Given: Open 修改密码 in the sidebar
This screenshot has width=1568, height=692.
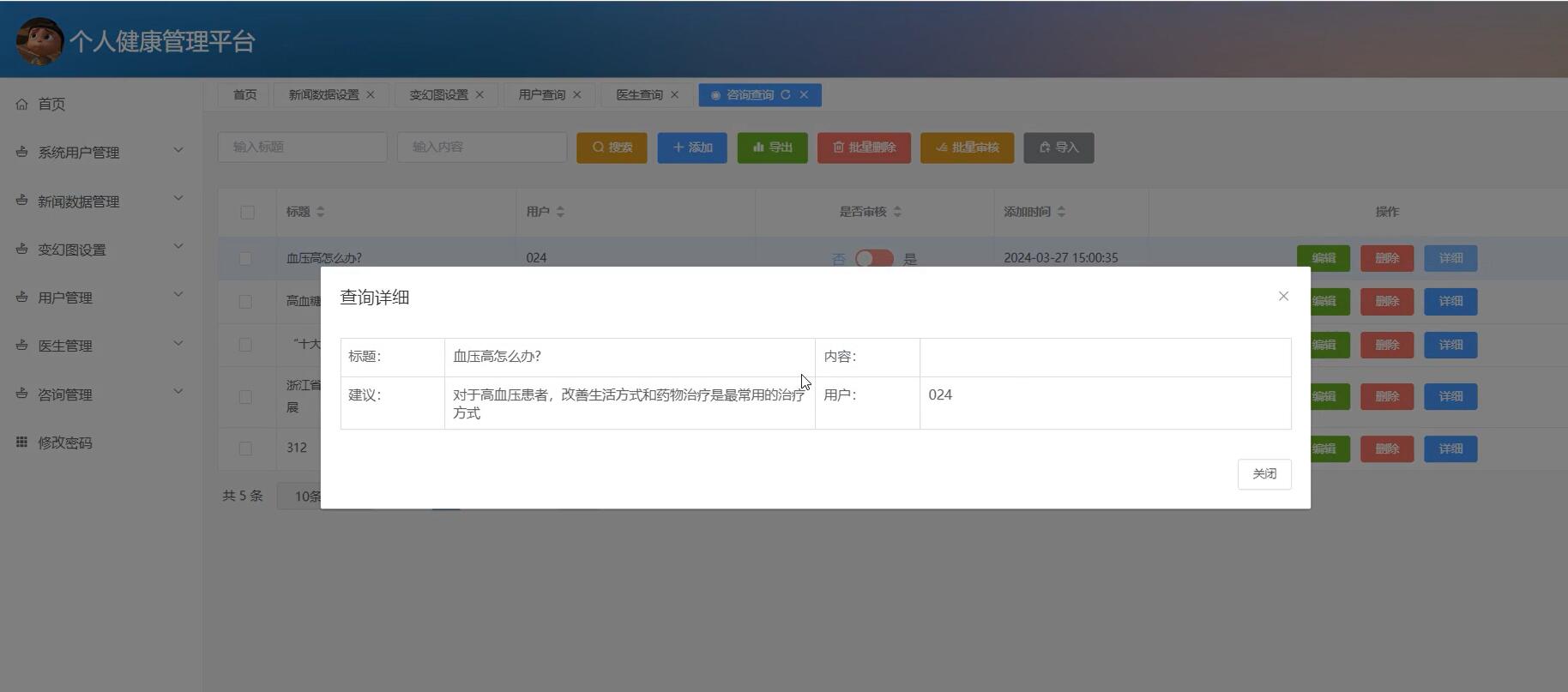Looking at the screenshot, I should [65, 443].
